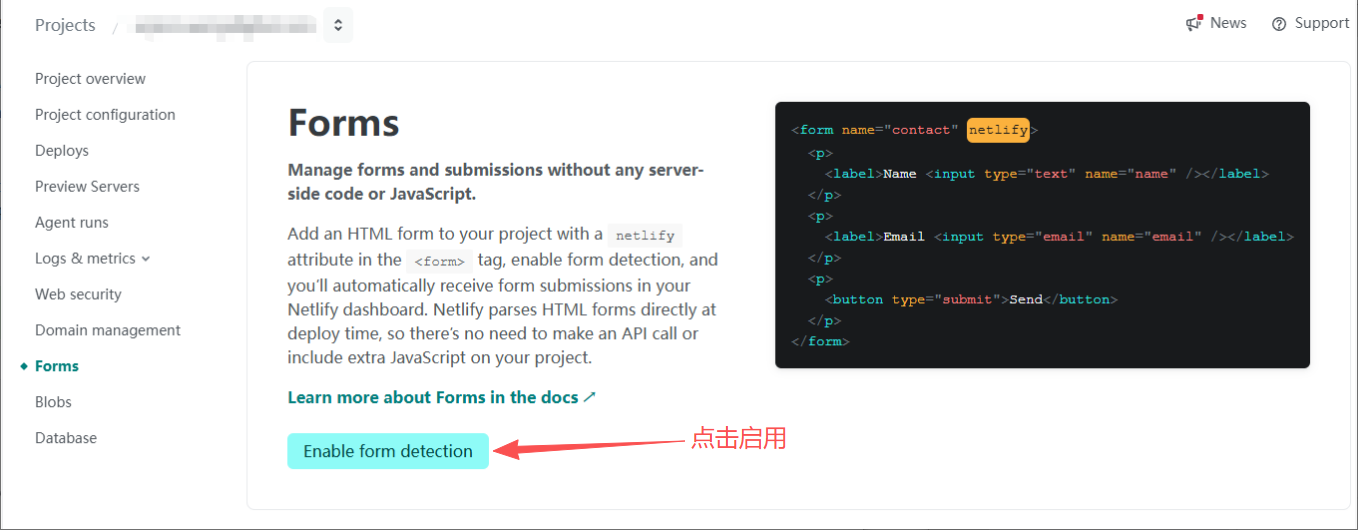The width and height of the screenshot is (1358, 530).
Task: Click Enable form detection button
Action: pyautogui.click(x=388, y=451)
